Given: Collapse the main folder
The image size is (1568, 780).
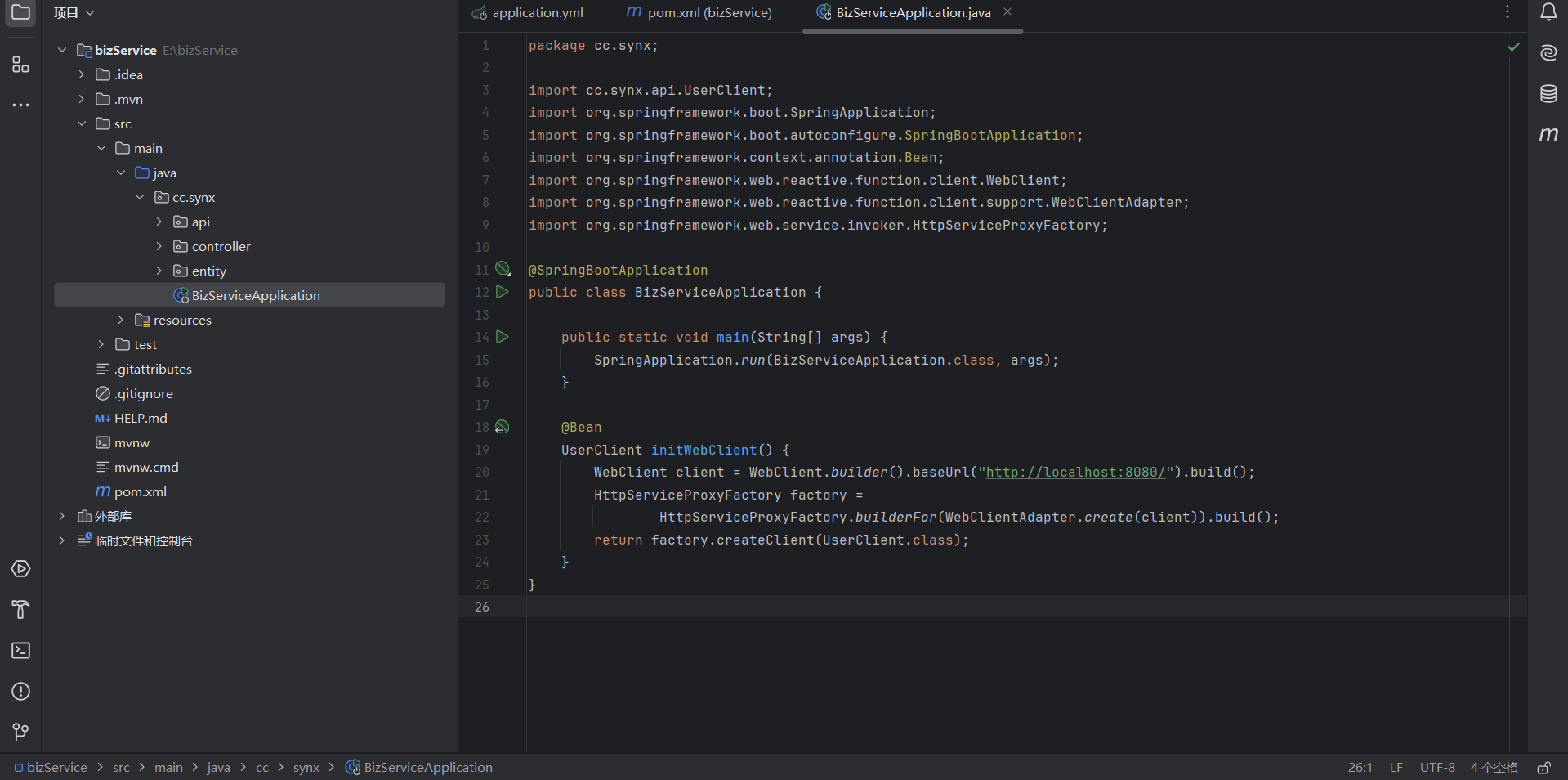Looking at the screenshot, I should [101, 148].
